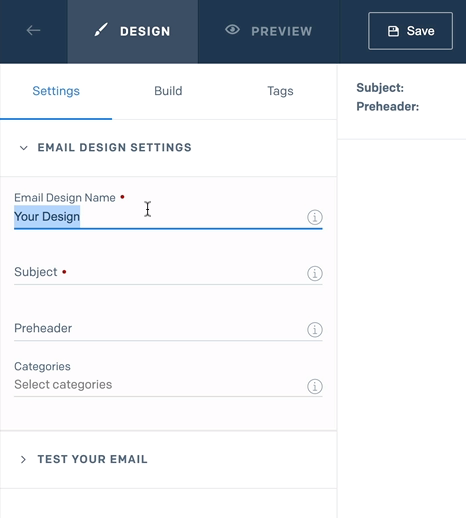Click the Save button
Image resolution: width=466 pixels, height=518 pixels.
point(410,31)
